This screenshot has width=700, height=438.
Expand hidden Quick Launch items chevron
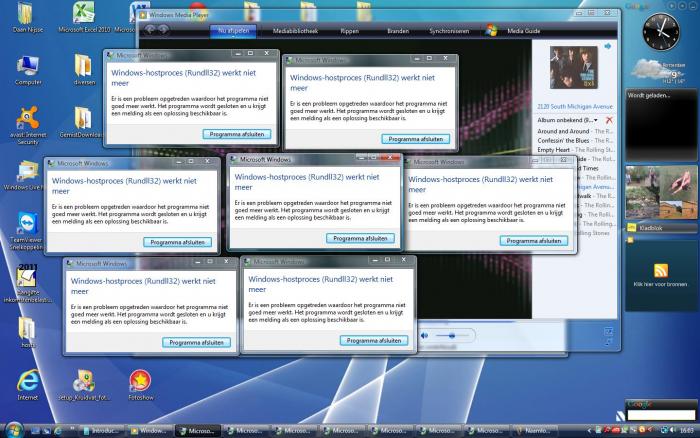[72, 430]
